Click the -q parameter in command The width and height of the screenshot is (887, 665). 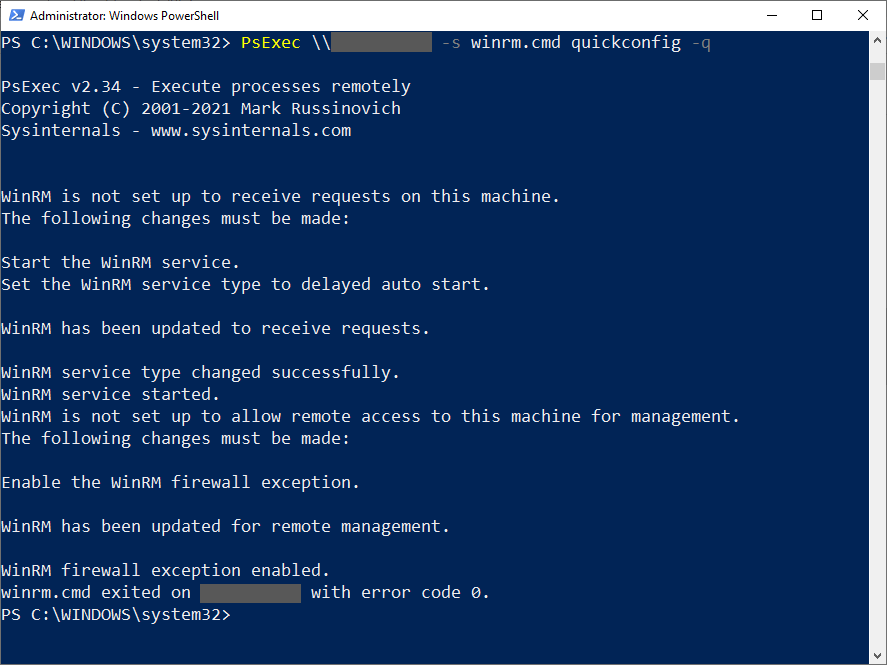click(x=701, y=44)
